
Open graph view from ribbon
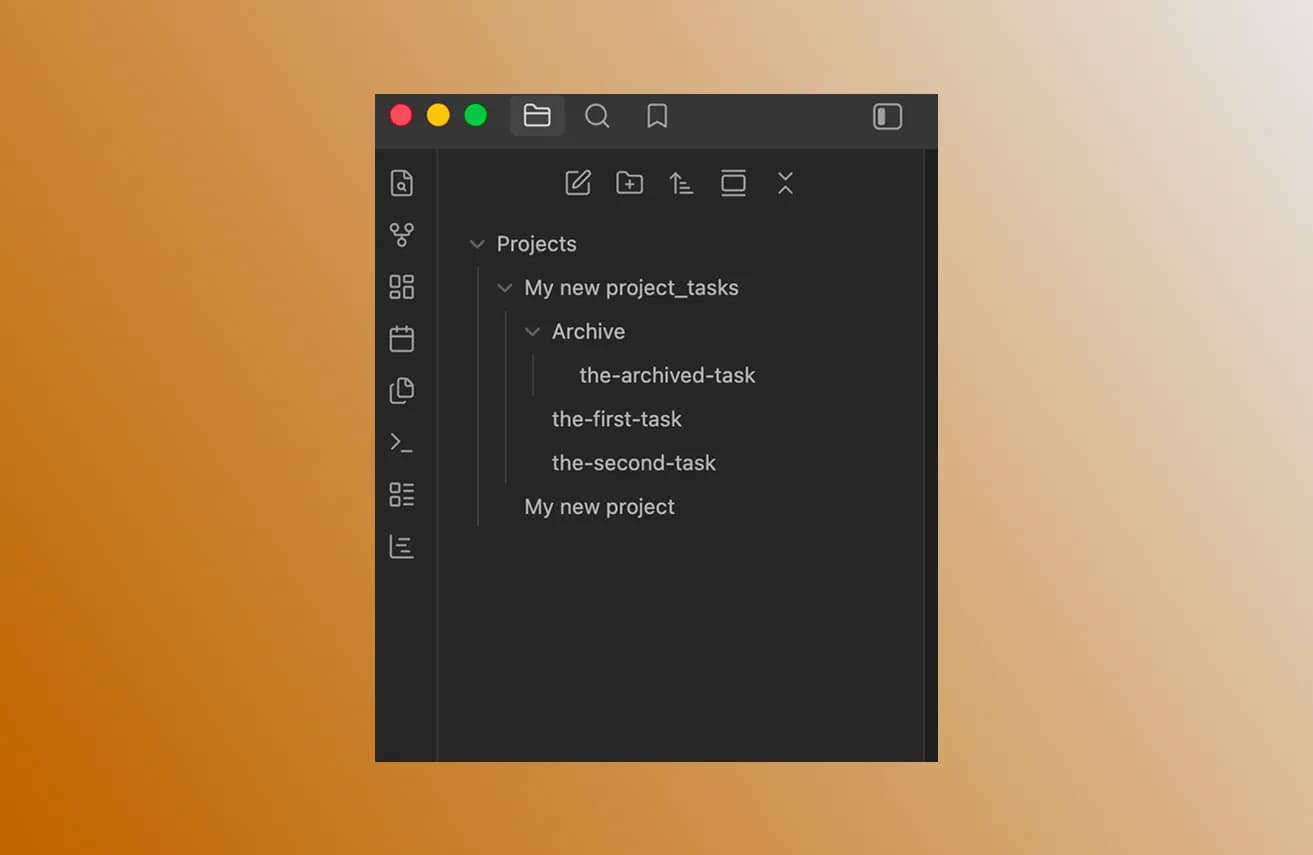(401, 235)
